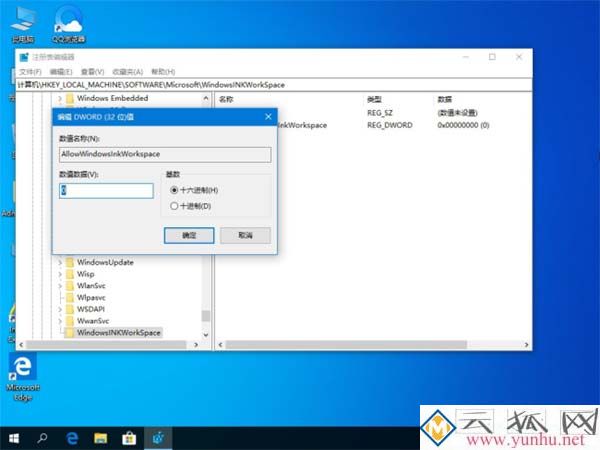
Task: Click the AllowWindowsInkWorkspace value name field
Action: 165,154
